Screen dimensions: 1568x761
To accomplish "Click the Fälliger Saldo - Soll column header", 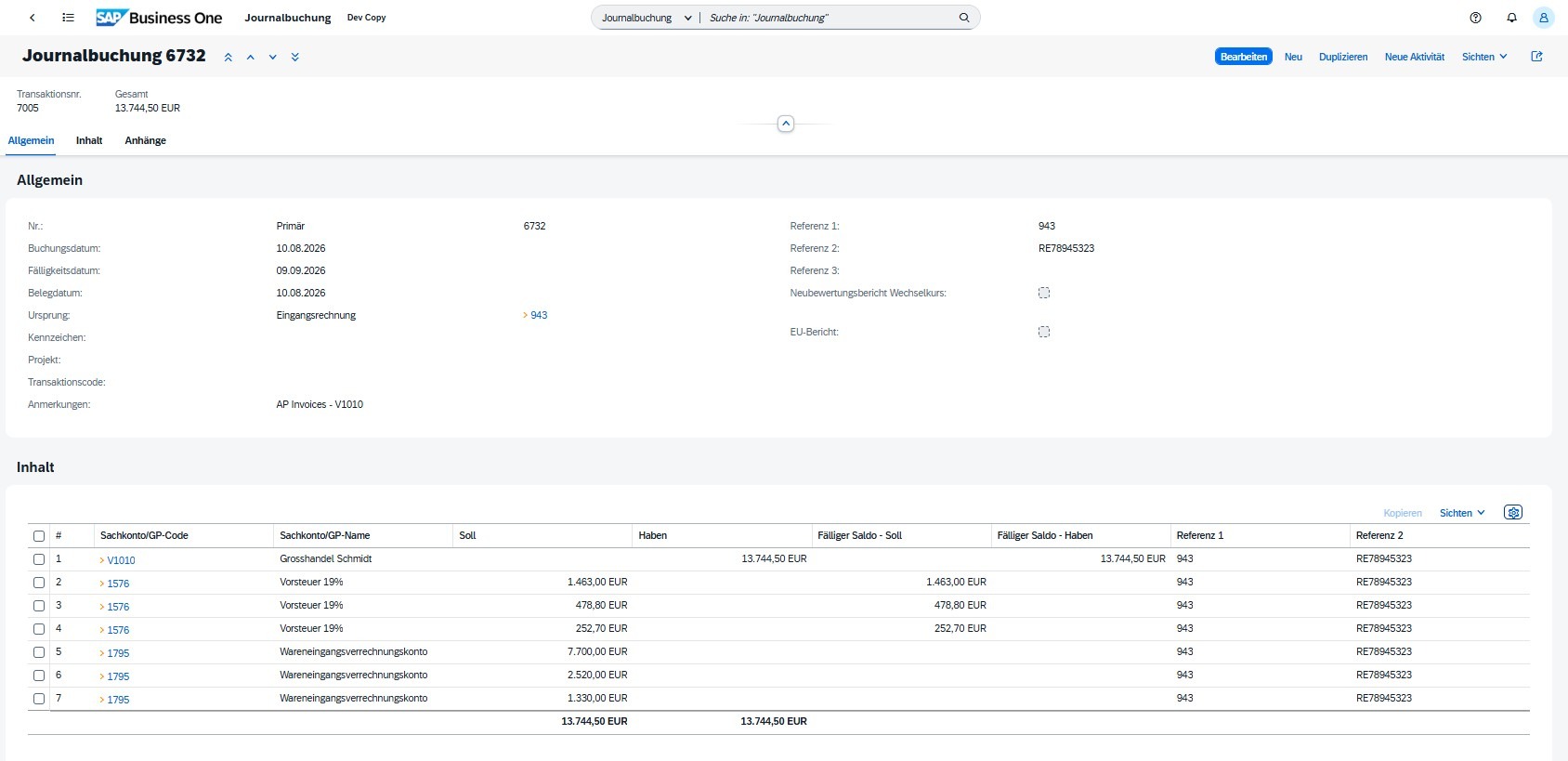I will click(901, 536).
